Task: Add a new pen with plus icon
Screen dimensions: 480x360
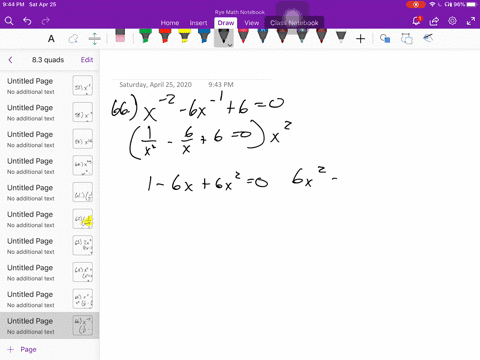Action: [360, 39]
